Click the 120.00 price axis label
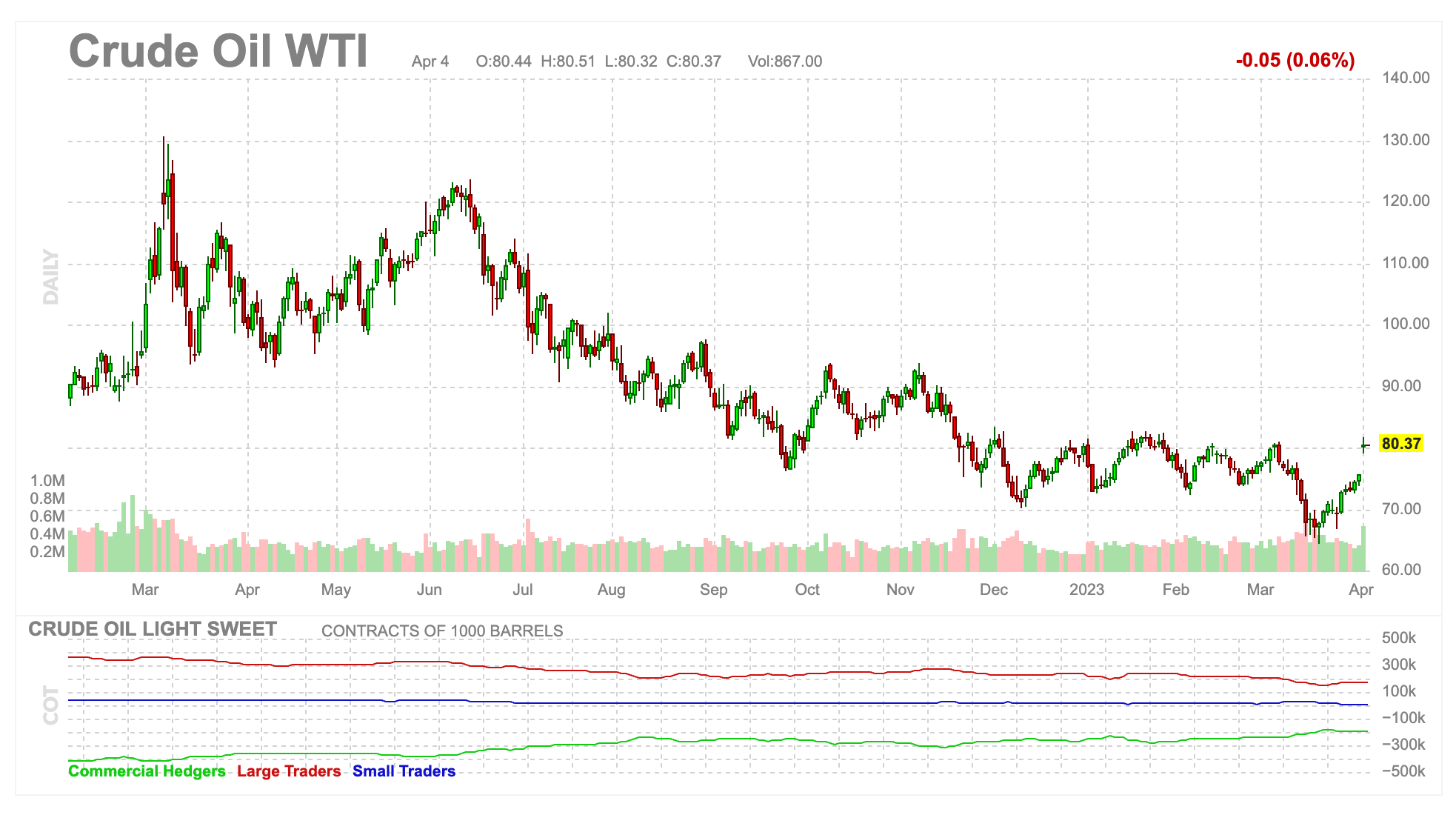 pyautogui.click(x=1406, y=201)
